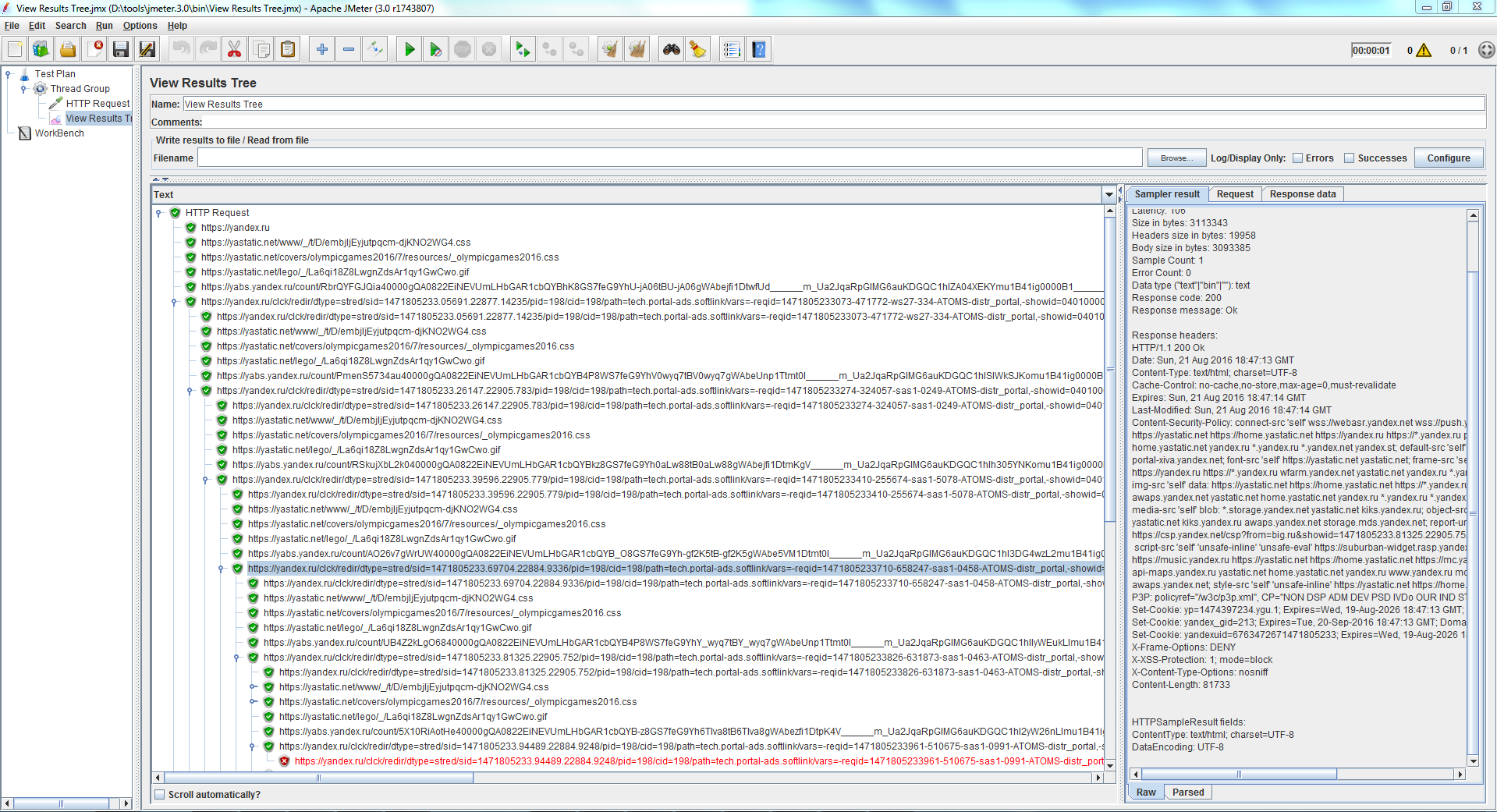Start all remote engines

click(x=523, y=50)
